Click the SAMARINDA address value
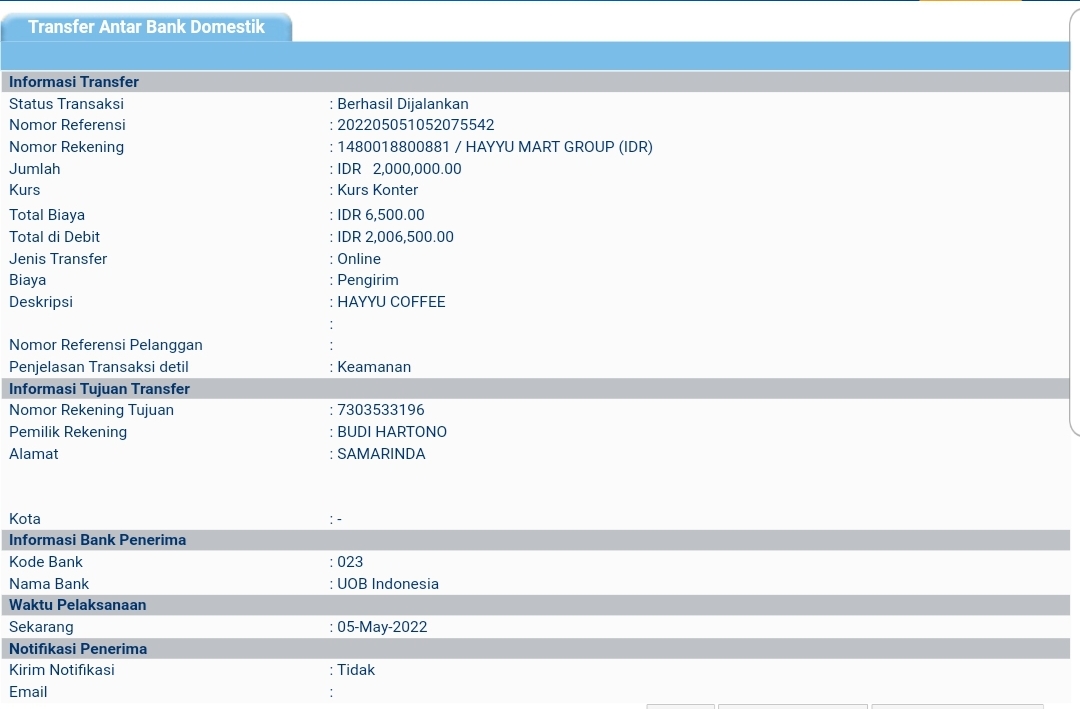Image resolution: width=1080 pixels, height=709 pixels. click(x=381, y=454)
